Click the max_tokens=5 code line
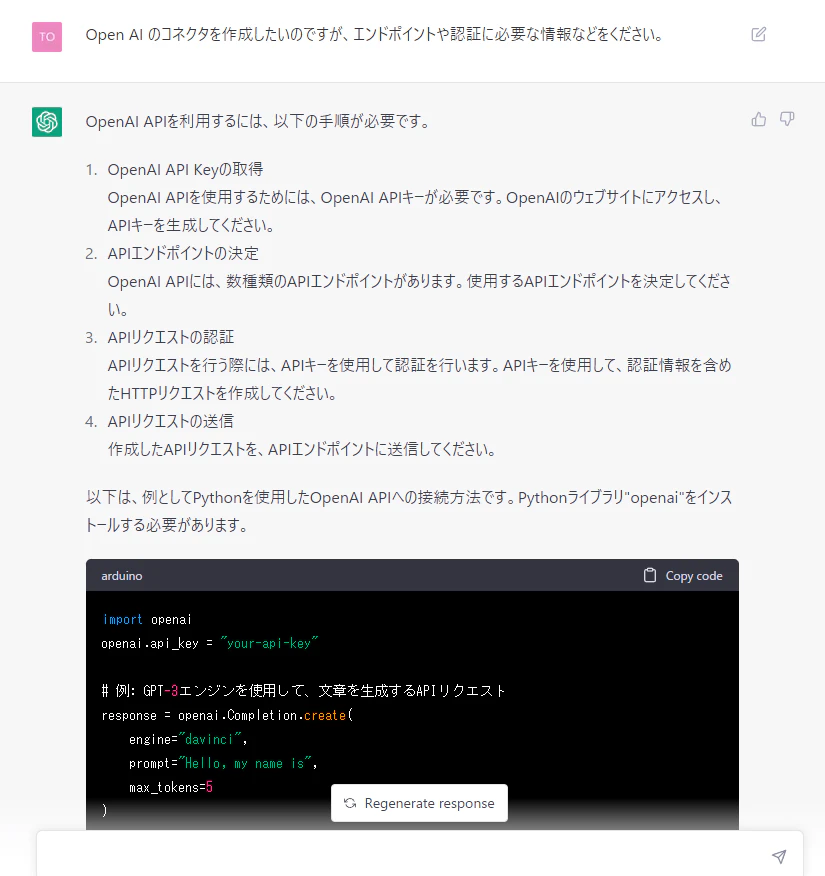Image resolution: width=825 pixels, height=876 pixels. (x=171, y=787)
